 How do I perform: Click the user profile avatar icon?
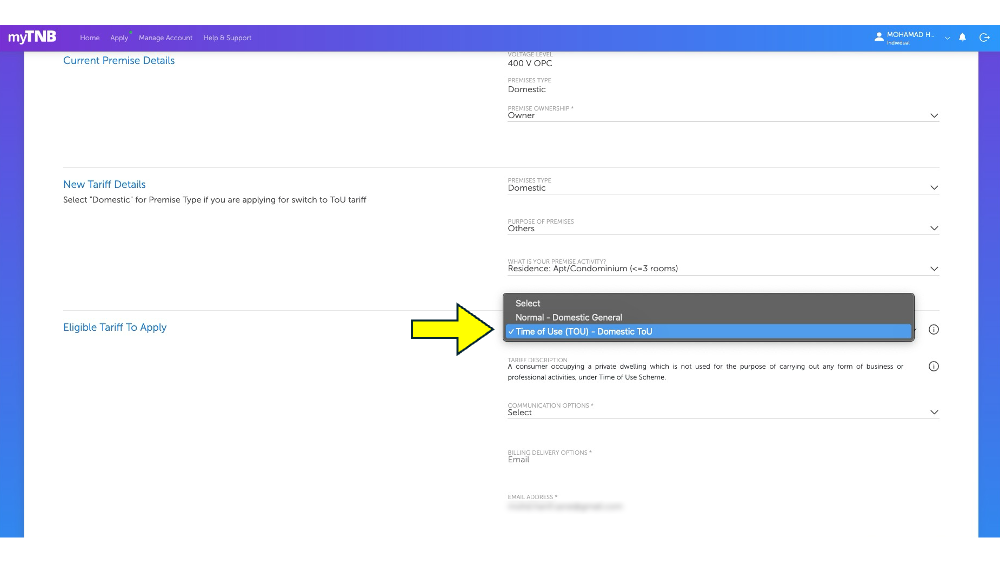click(879, 37)
